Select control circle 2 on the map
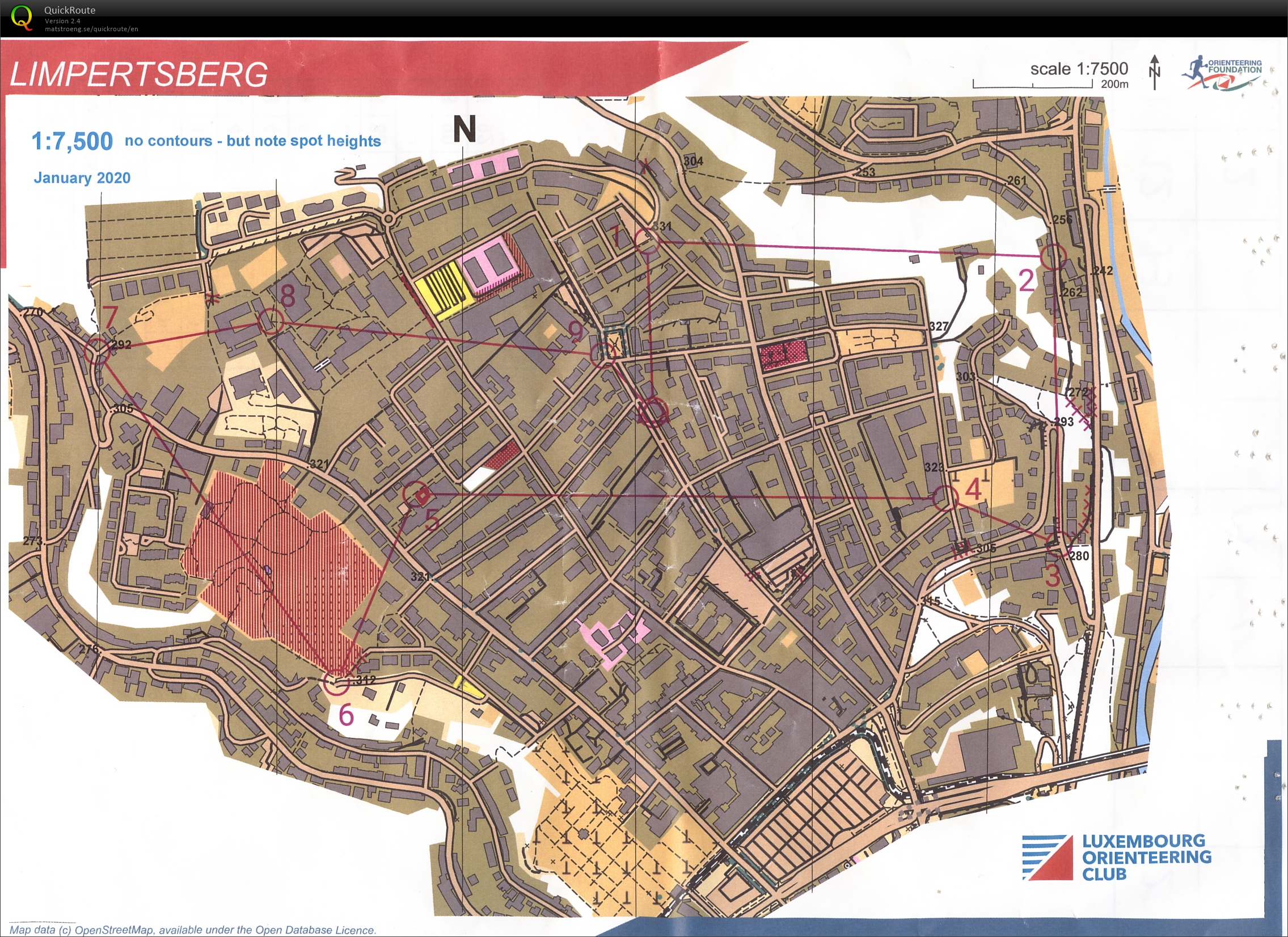Image resolution: width=1288 pixels, height=937 pixels. click(1053, 257)
